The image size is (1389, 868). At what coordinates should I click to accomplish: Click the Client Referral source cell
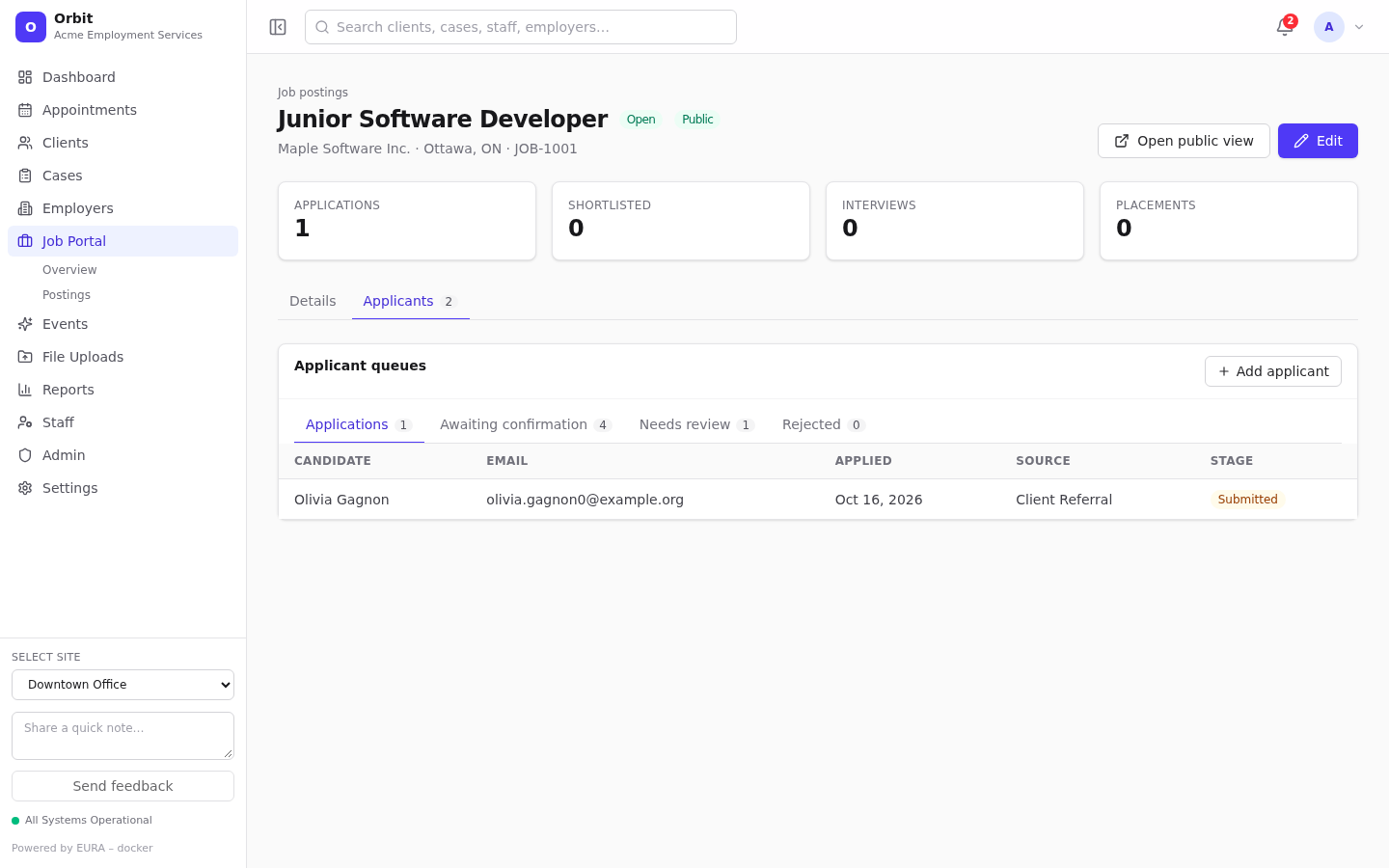pyautogui.click(x=1064, y=500)
